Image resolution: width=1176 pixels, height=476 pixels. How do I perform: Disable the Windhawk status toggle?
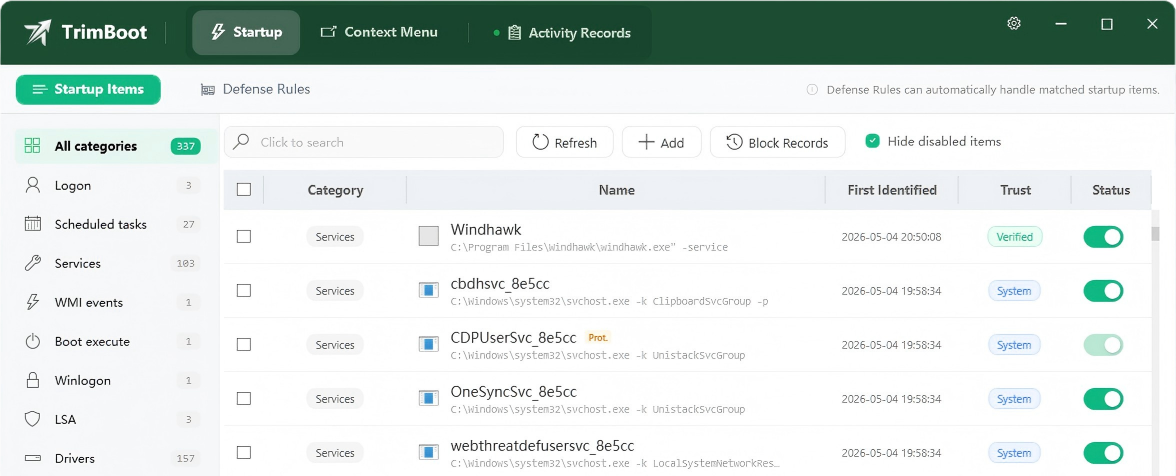point(1103,237)
